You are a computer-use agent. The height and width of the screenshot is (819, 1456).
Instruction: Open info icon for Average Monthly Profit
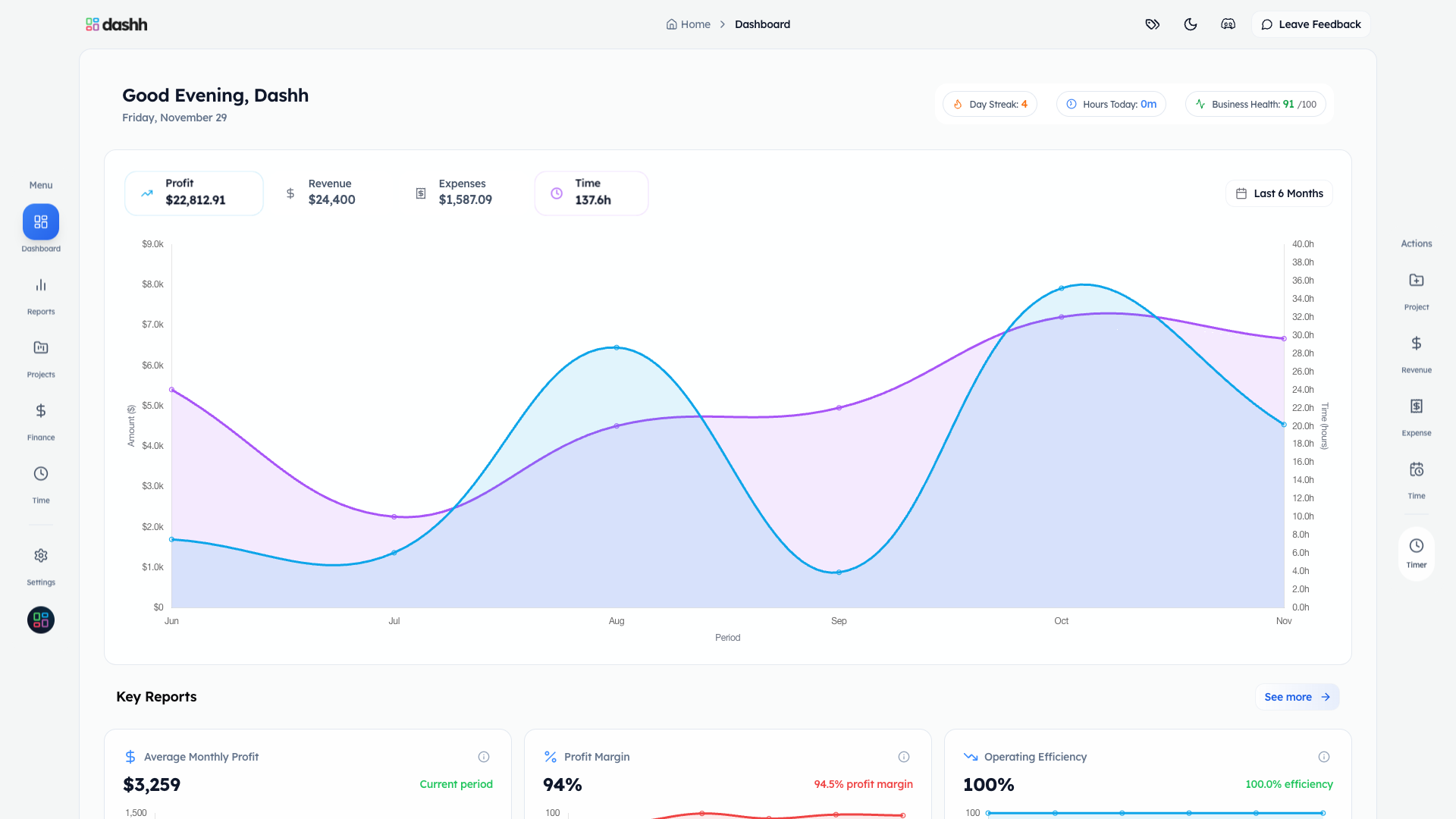(484, 757)
